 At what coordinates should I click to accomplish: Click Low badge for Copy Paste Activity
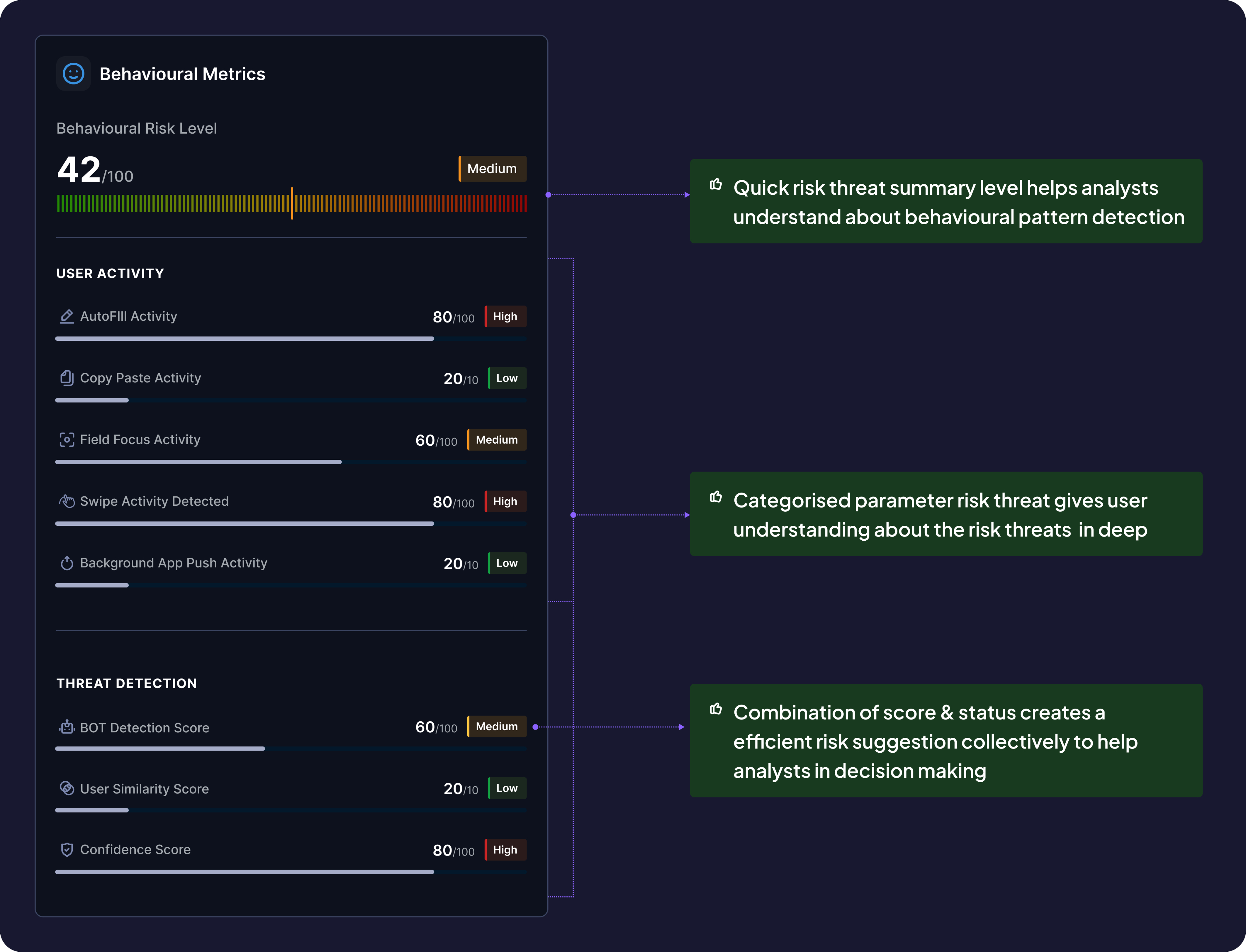coord(506,378)
